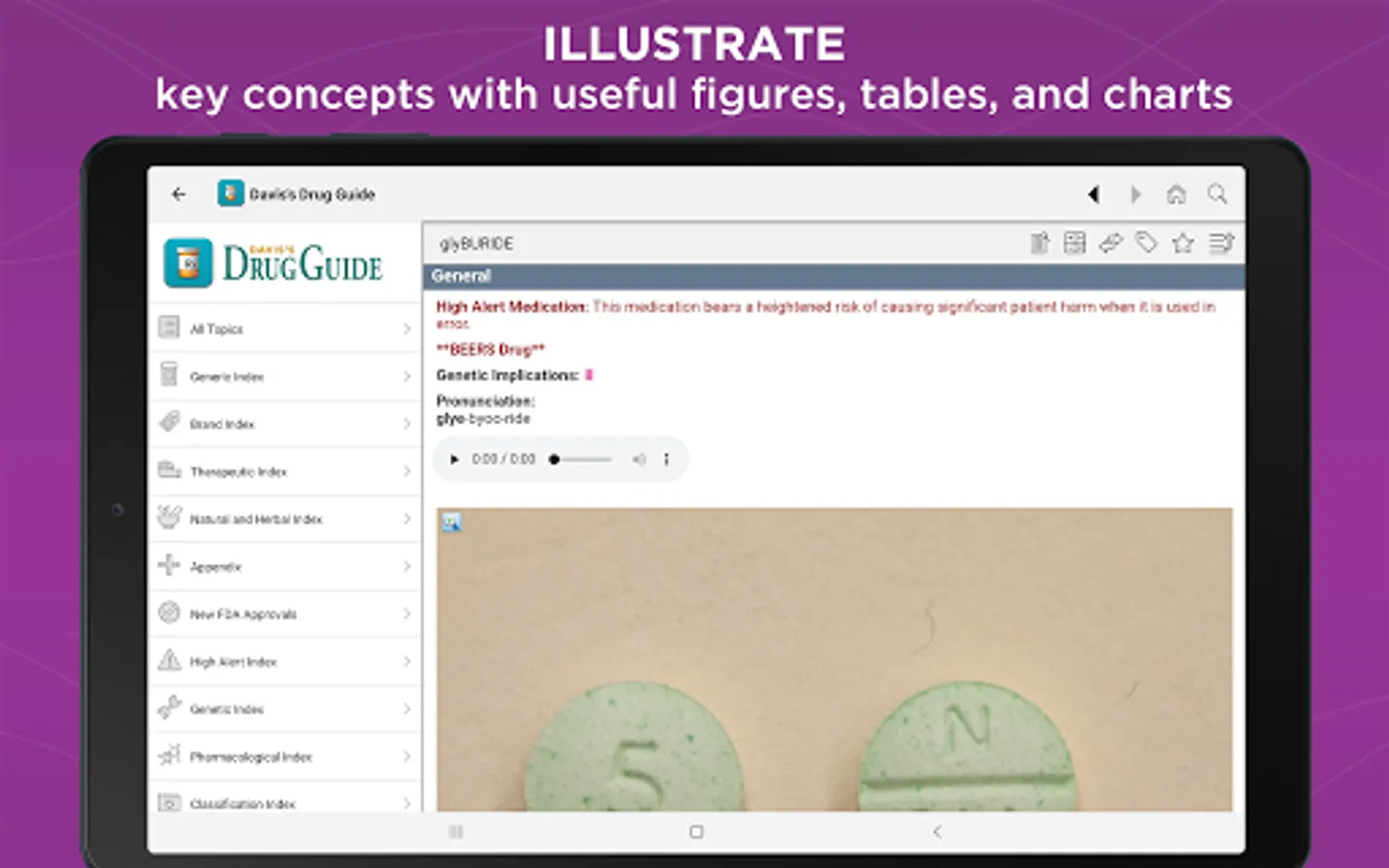This screenshot has width=1389, height=868.
Task: Tap the enlarge image icon on pill photo
Action: 451,523
